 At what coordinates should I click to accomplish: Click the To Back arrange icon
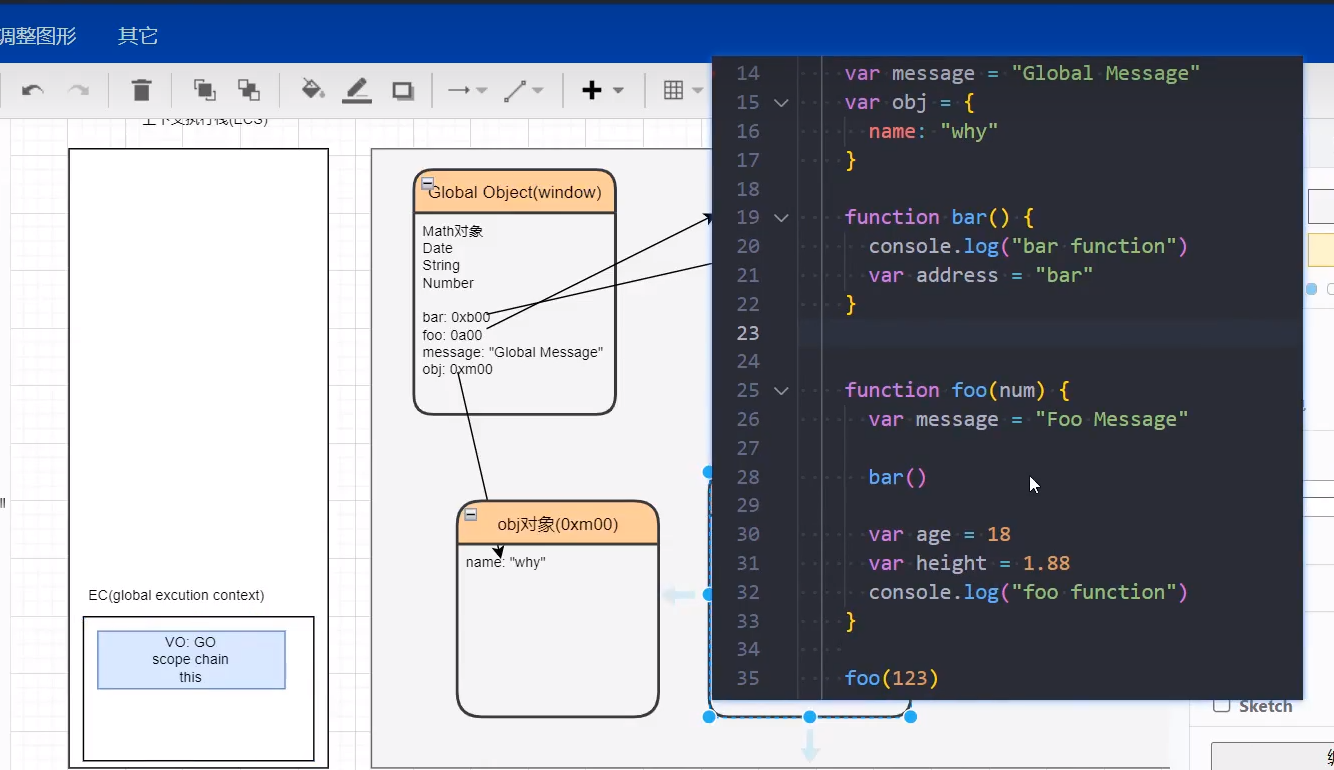point(249,90)
